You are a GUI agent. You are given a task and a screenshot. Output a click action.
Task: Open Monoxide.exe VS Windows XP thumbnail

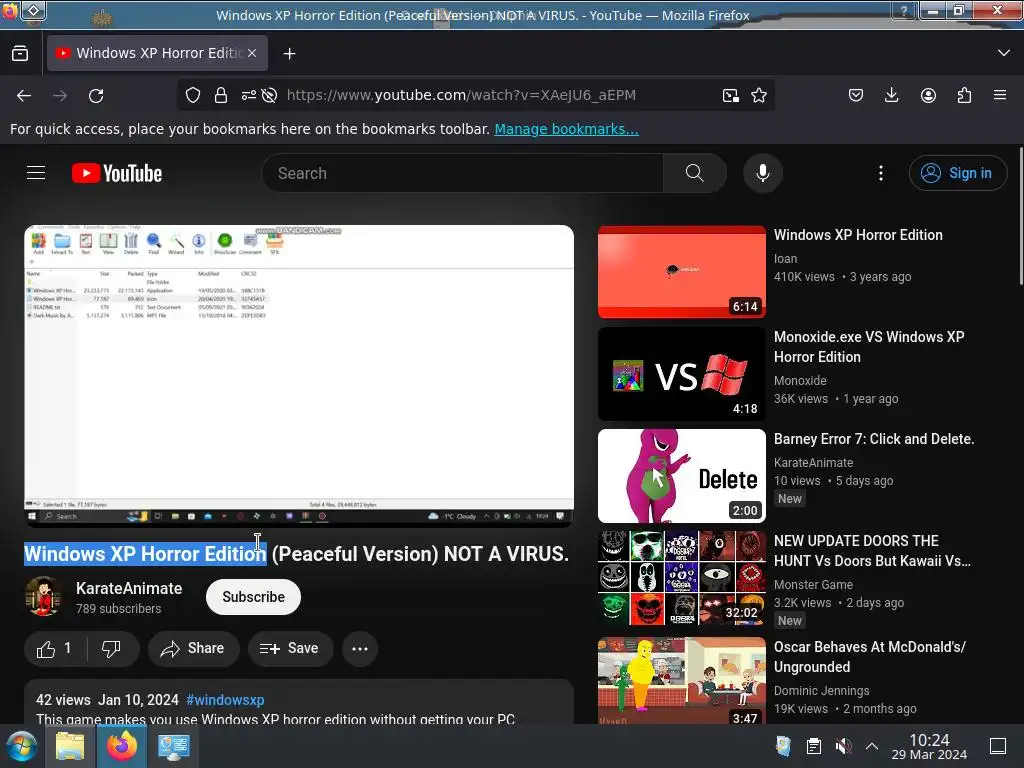click(x=682, y=374)
